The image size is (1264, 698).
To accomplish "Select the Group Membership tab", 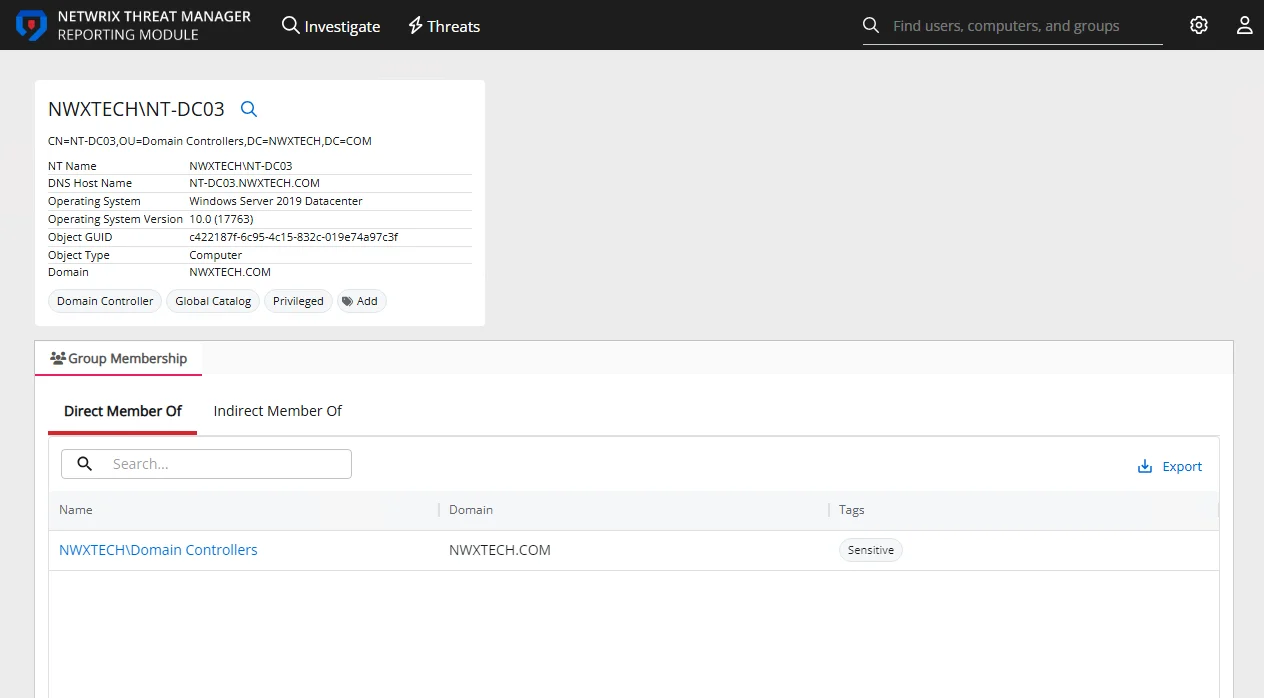I will pos(119,358).
